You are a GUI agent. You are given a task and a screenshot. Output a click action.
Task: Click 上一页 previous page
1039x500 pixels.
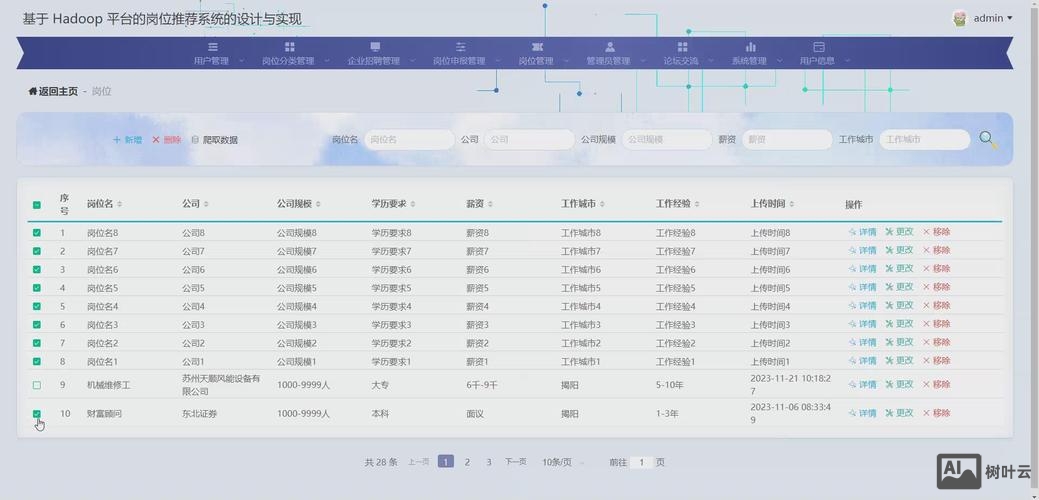point(419,462)
